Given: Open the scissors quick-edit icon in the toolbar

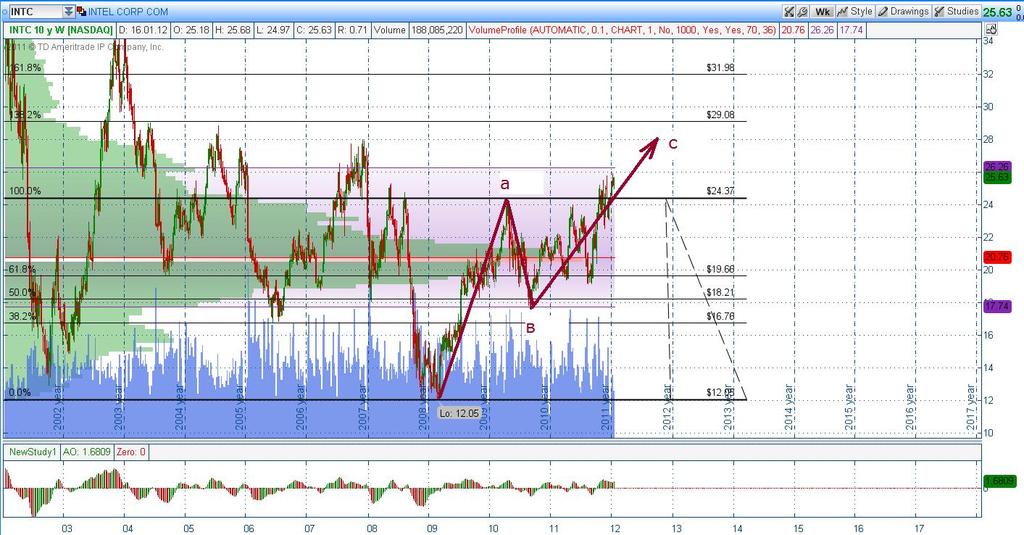Looking at the screenshot, I should click(789, 12).
